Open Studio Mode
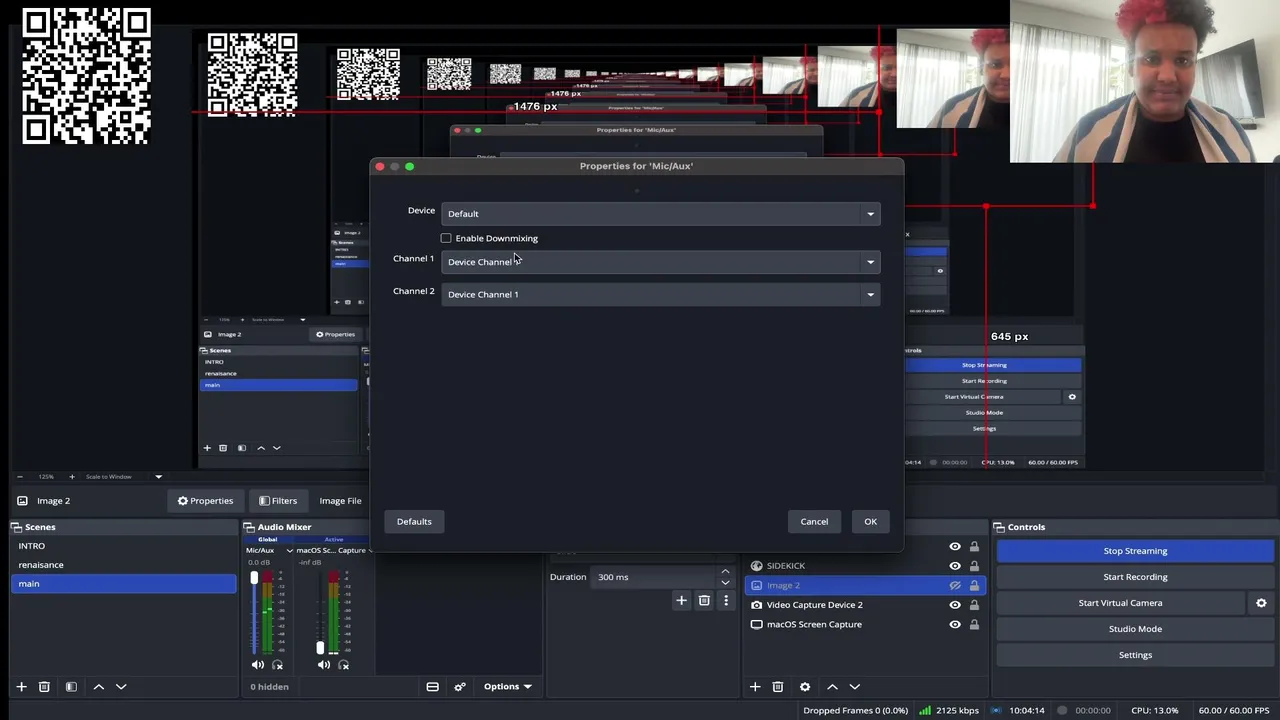Screen dimensions: 1280x720 (1135, 629)
